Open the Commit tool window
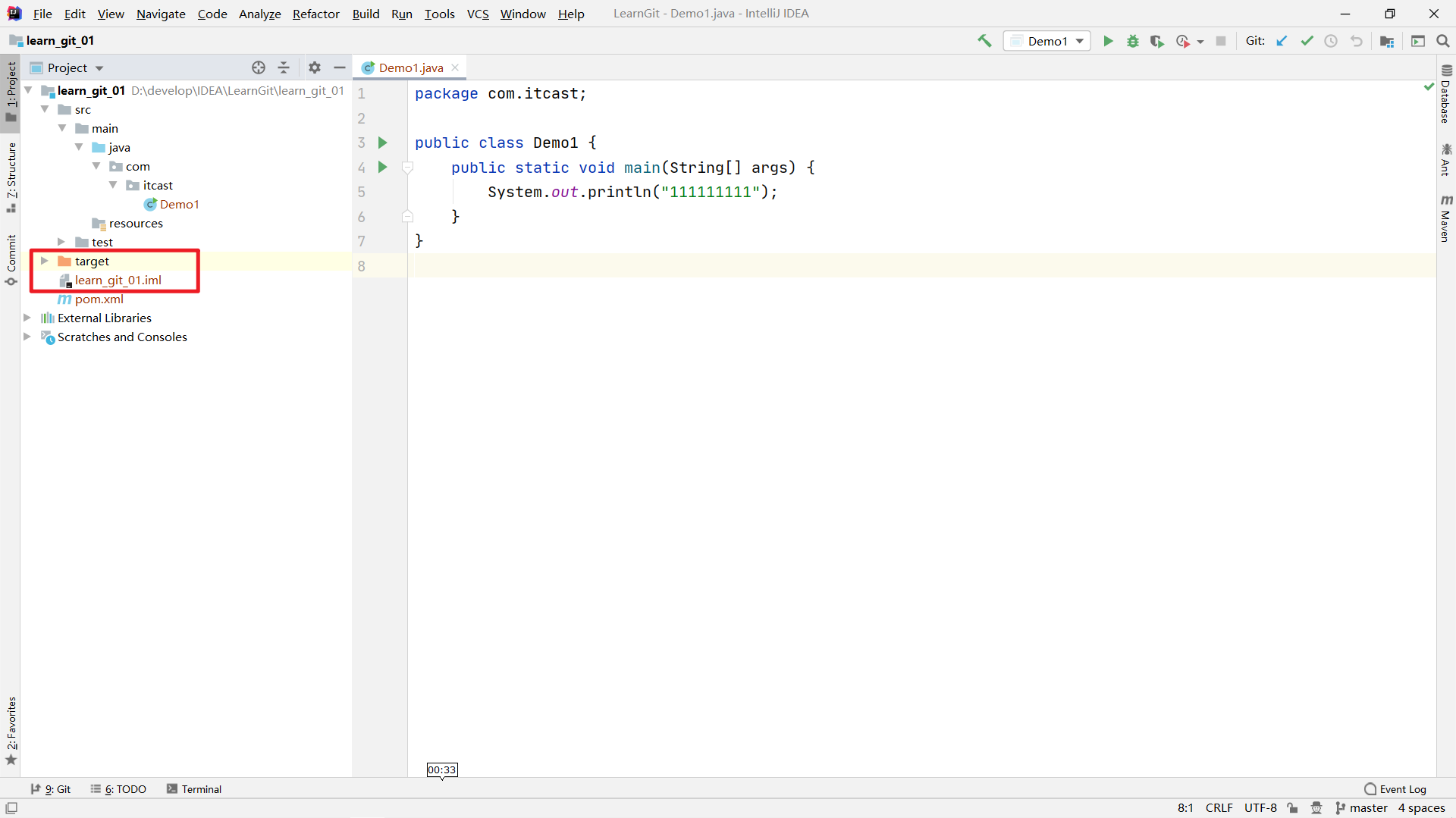 (x=11, y=260)
